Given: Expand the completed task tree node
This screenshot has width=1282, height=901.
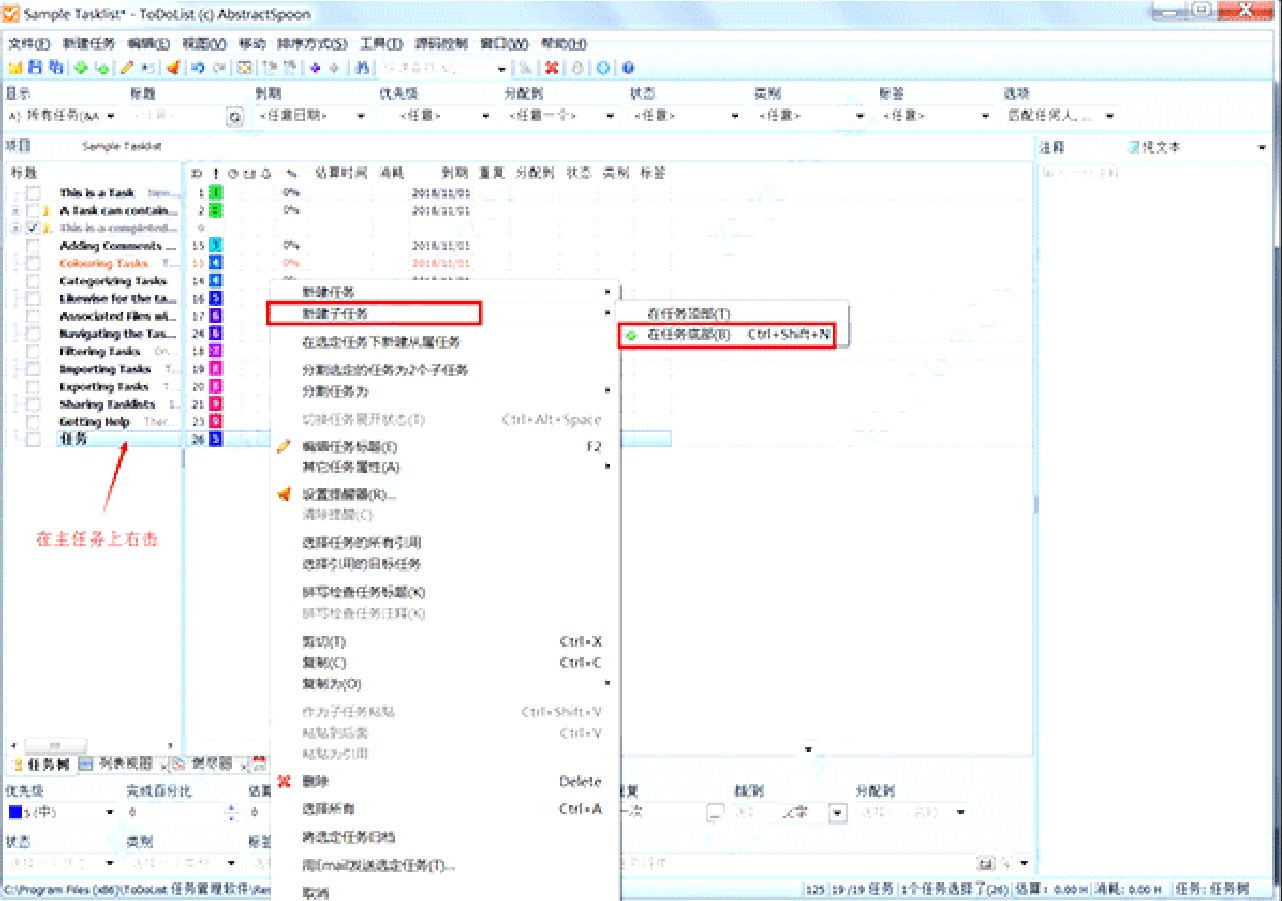Looking at the screenshot, I should tap(15, 228).
